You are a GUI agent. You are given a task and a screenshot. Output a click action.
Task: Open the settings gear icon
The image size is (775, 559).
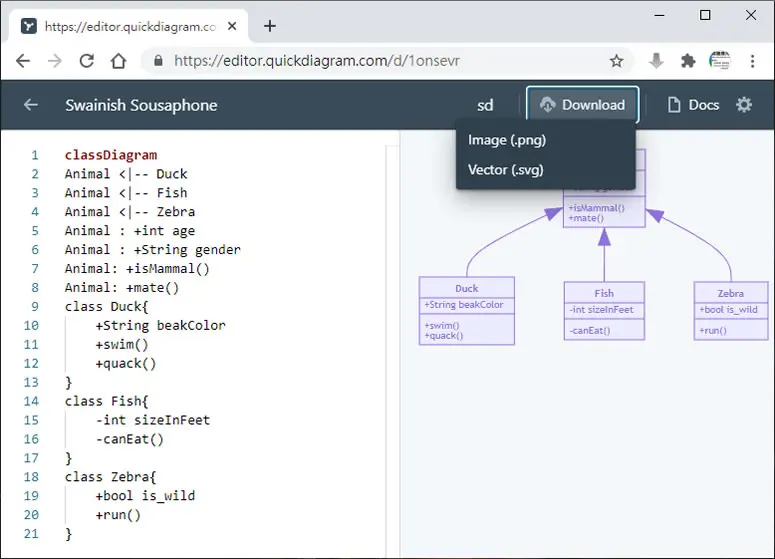[x=744, y=105]
